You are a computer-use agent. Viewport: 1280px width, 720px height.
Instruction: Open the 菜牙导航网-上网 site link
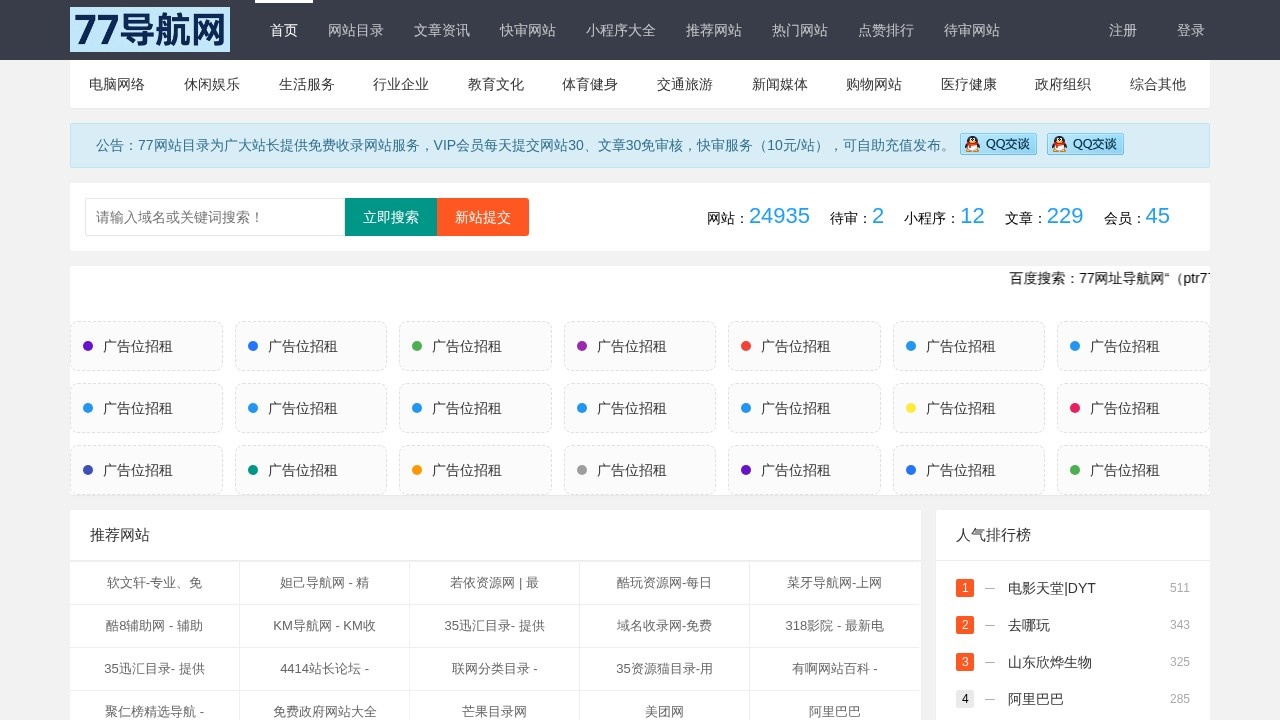tap(835, 583)
